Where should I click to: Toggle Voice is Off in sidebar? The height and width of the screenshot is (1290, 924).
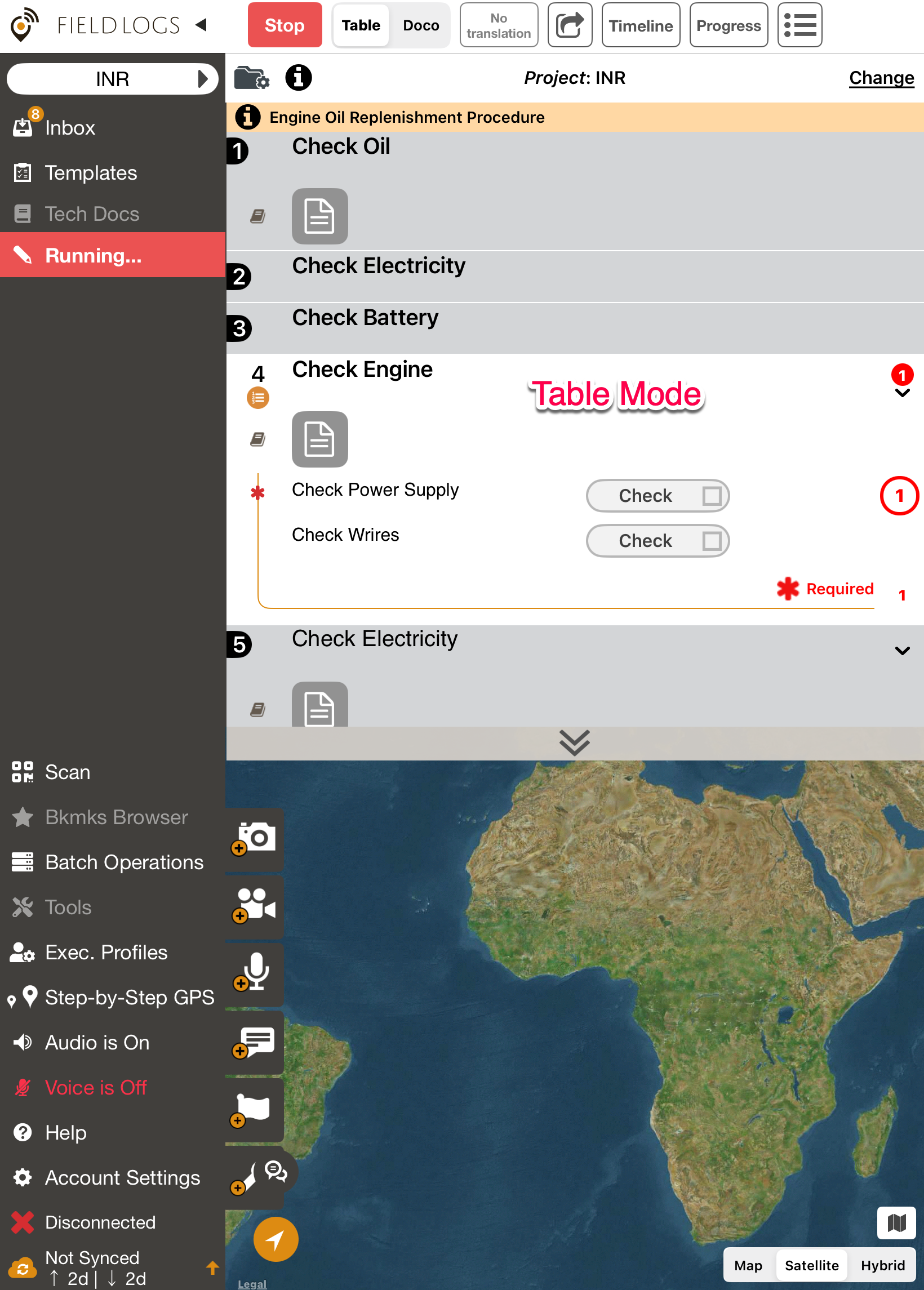(x=96, y=1088)
